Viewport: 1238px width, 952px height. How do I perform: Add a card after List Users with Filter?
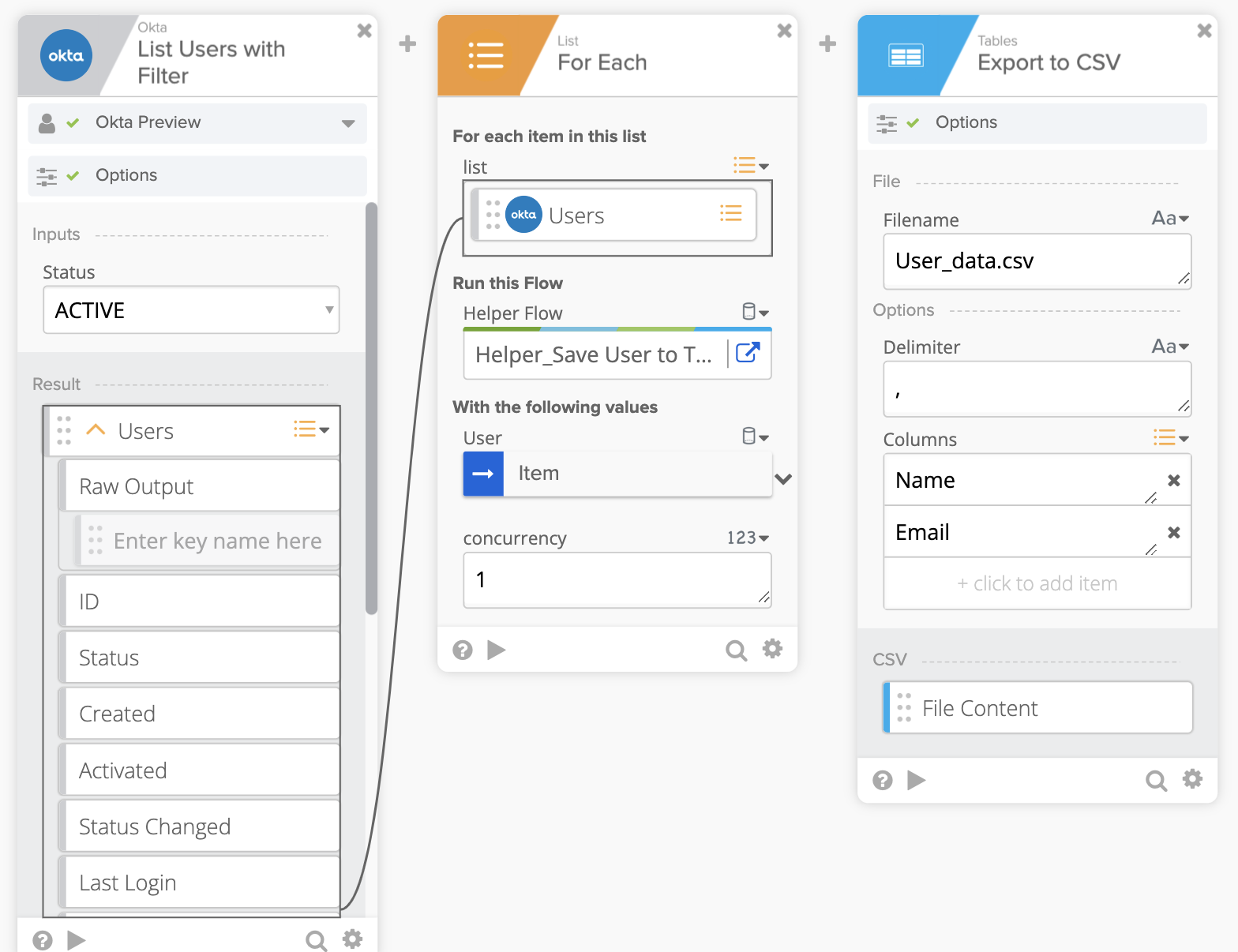pos(407,43)
